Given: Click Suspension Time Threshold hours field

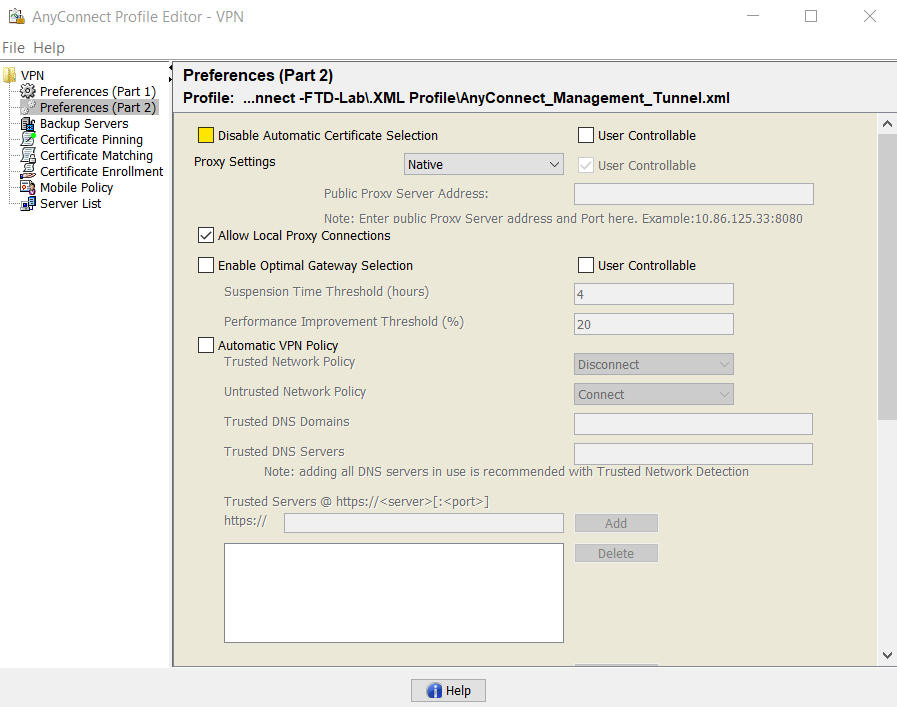Looking at the screenshot, I should [x=654, y=294].
